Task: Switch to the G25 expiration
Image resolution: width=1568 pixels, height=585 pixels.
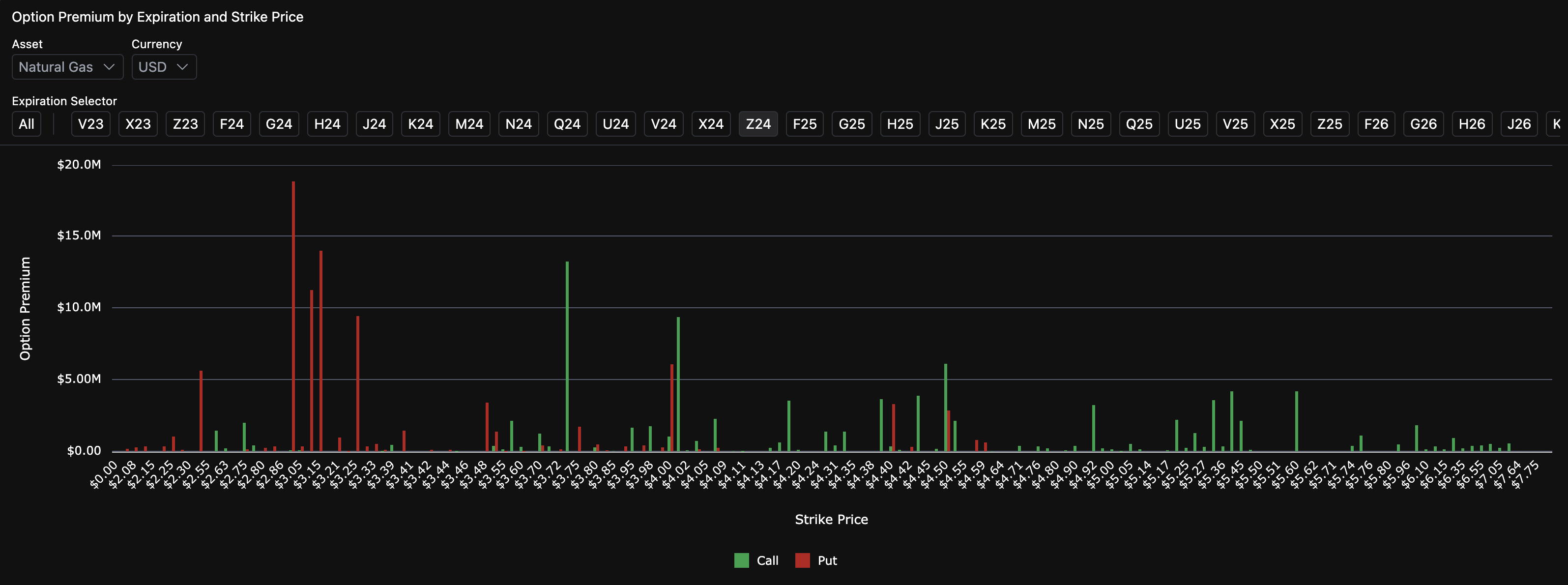Action: click(x=852, y=124)
